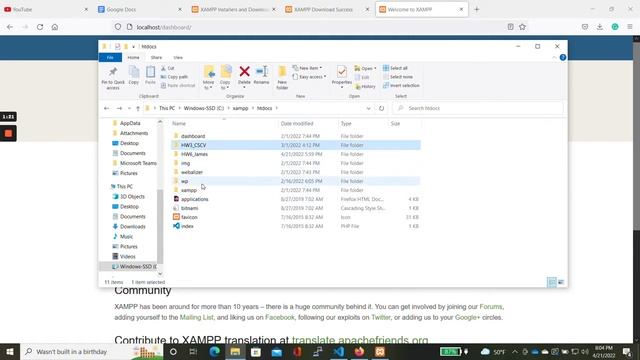The width and height of the screenshot is (640, 360).
Task: Click Select none in ribbon
Action: (398, 77)
